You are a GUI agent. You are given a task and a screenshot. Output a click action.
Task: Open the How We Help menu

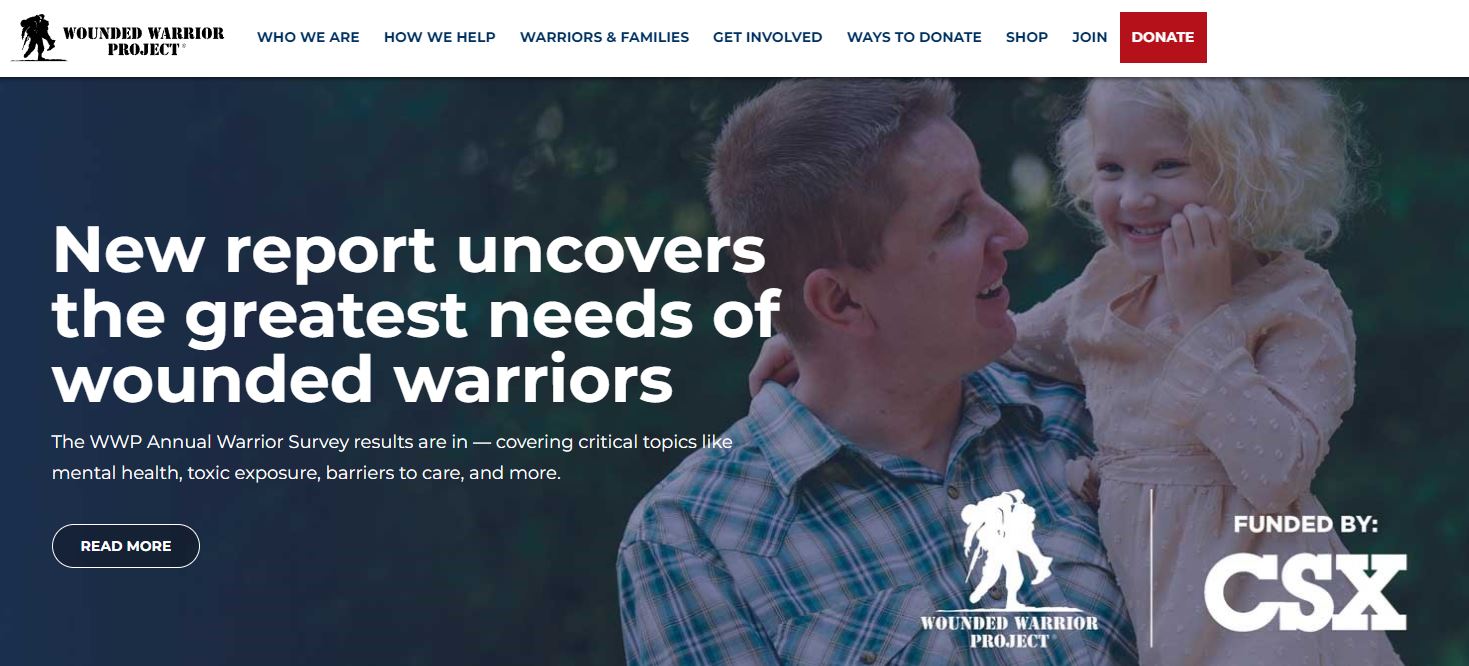coord(440,37)
